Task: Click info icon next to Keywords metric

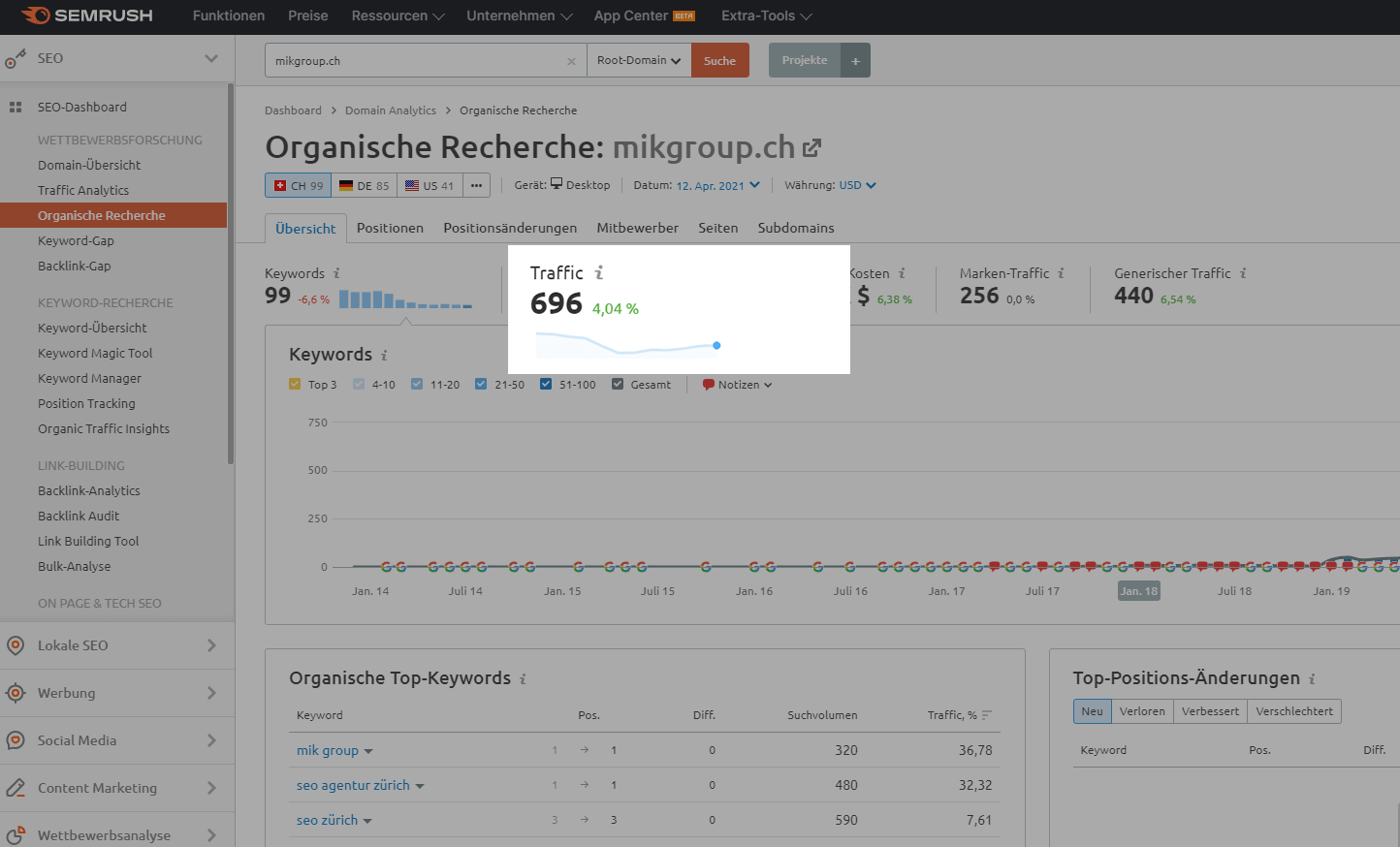Action: 336,273
